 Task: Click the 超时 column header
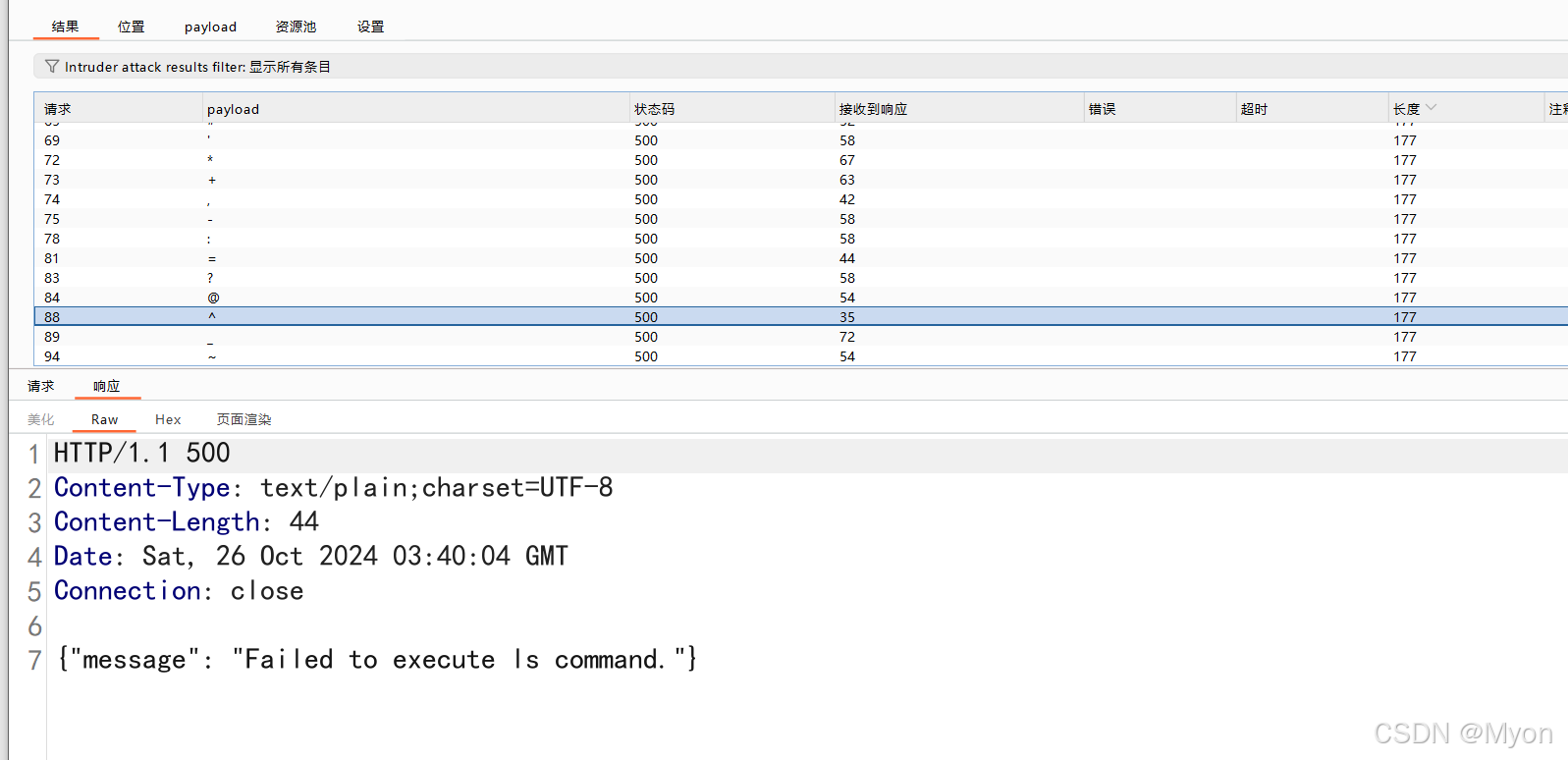pyautogui.click(x=1254, y=109)
